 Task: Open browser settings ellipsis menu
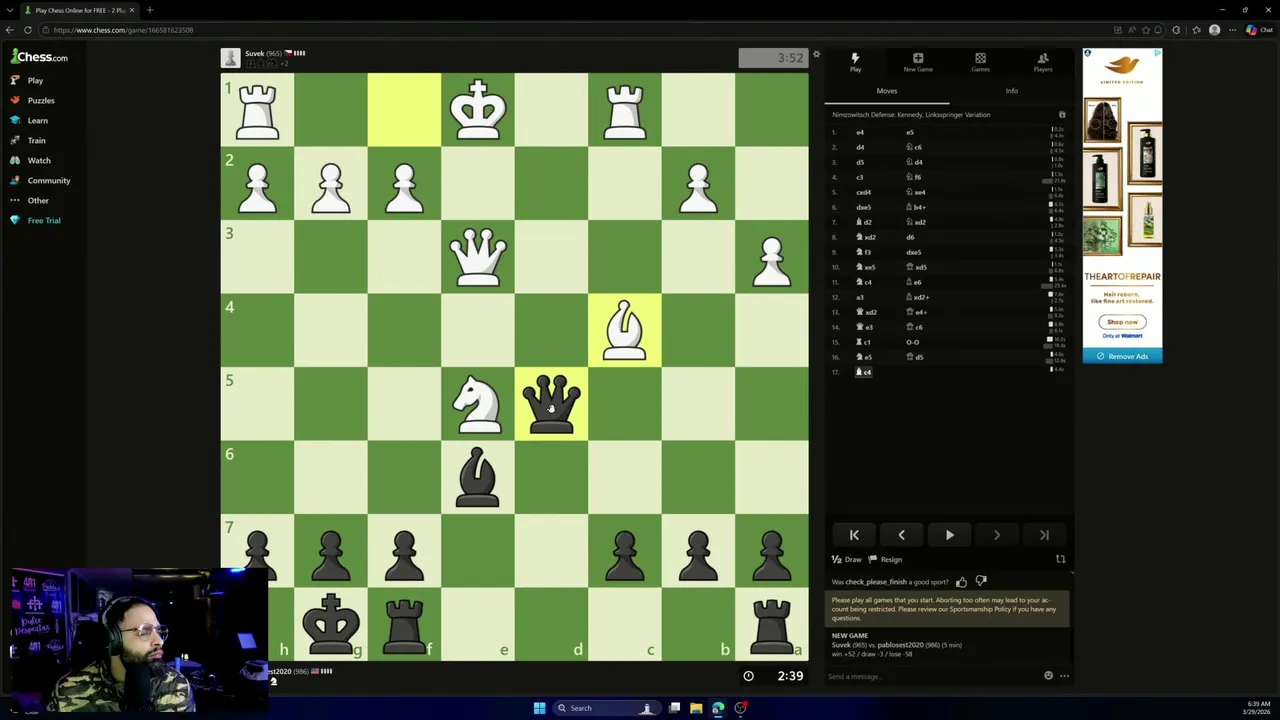1232,30
